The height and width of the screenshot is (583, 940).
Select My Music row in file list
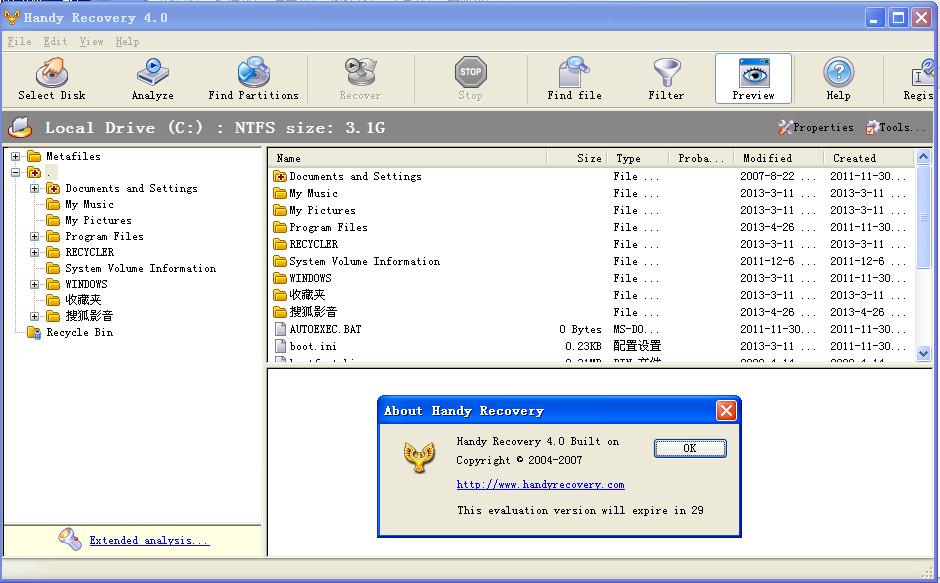(591, 193)
